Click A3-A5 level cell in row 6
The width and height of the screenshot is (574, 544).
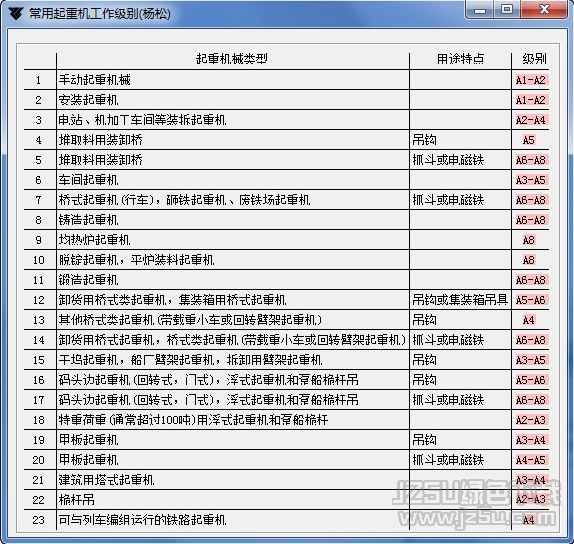[530, 180]
